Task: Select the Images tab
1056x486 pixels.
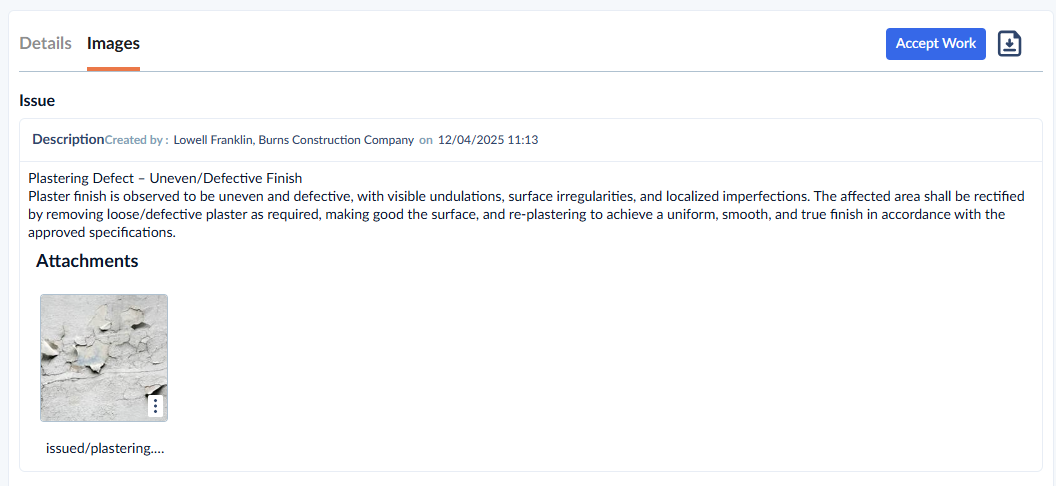Action: coord(113,44)
